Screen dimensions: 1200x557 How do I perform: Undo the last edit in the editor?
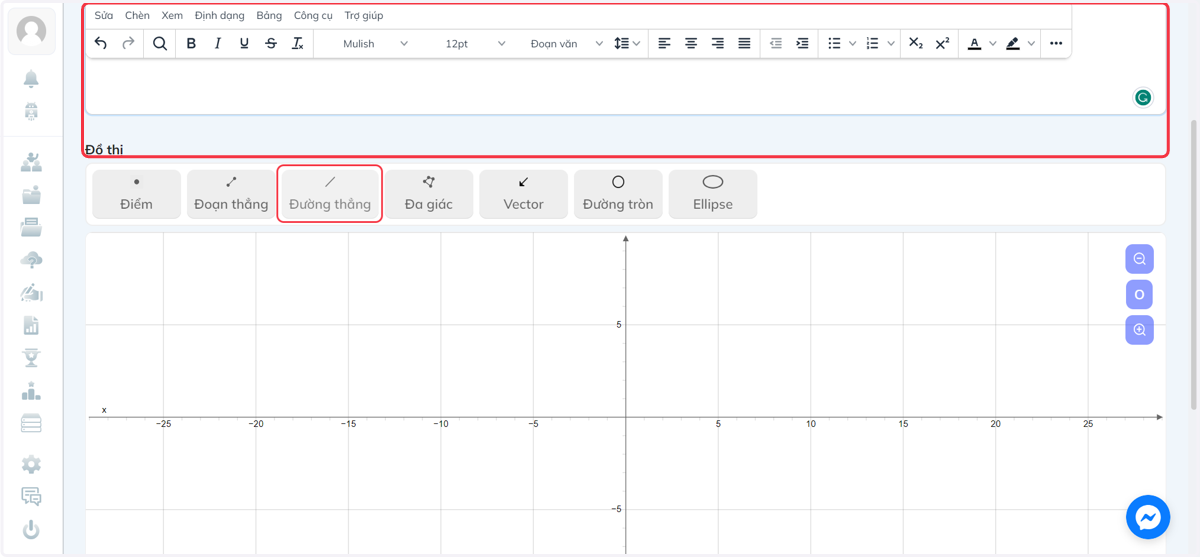(x=100, y=43)
